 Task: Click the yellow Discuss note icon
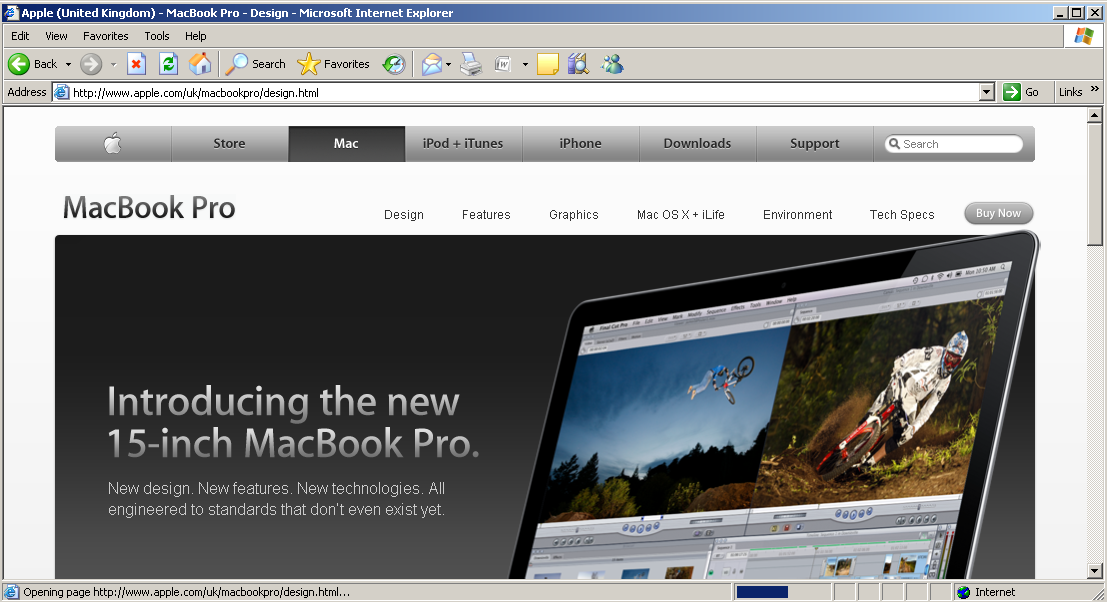coord(548,64)
